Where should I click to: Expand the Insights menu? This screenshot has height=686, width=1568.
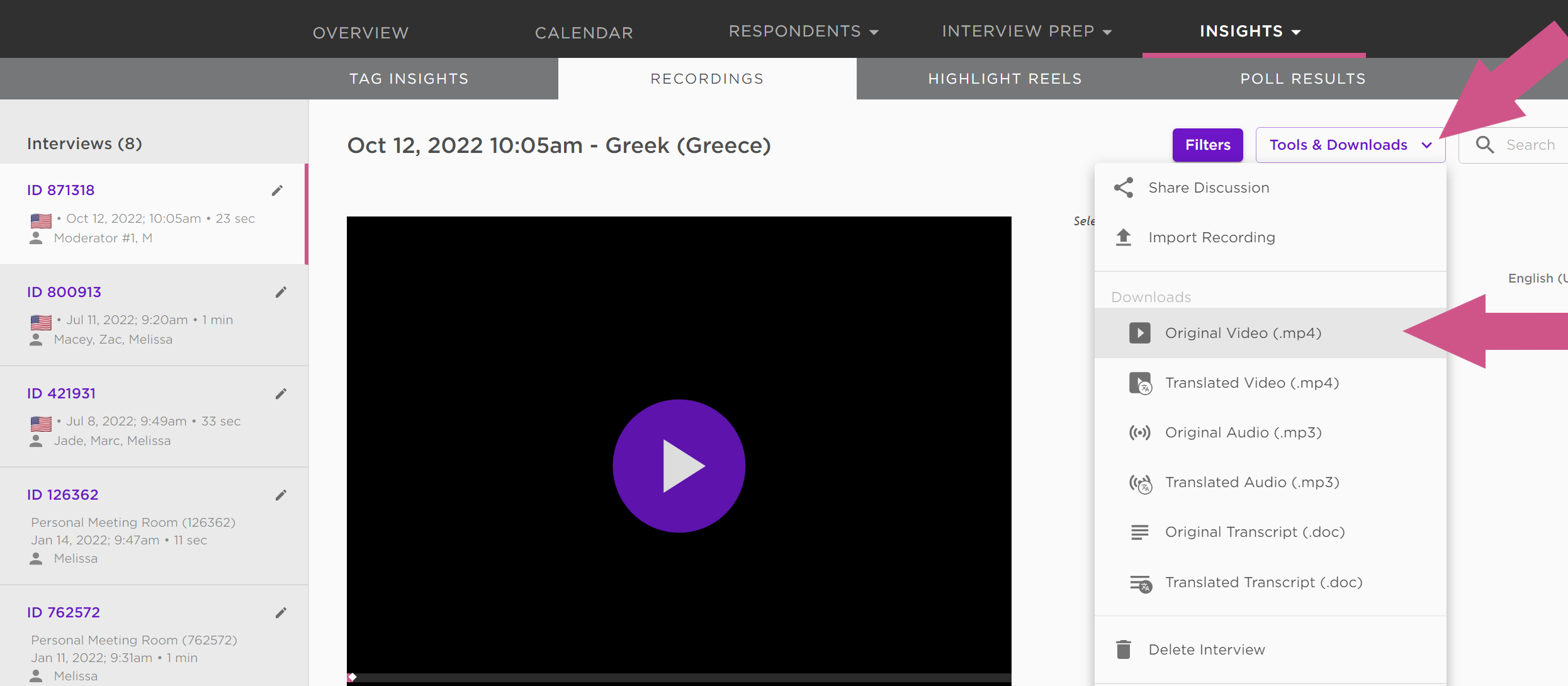point(1250,31)
